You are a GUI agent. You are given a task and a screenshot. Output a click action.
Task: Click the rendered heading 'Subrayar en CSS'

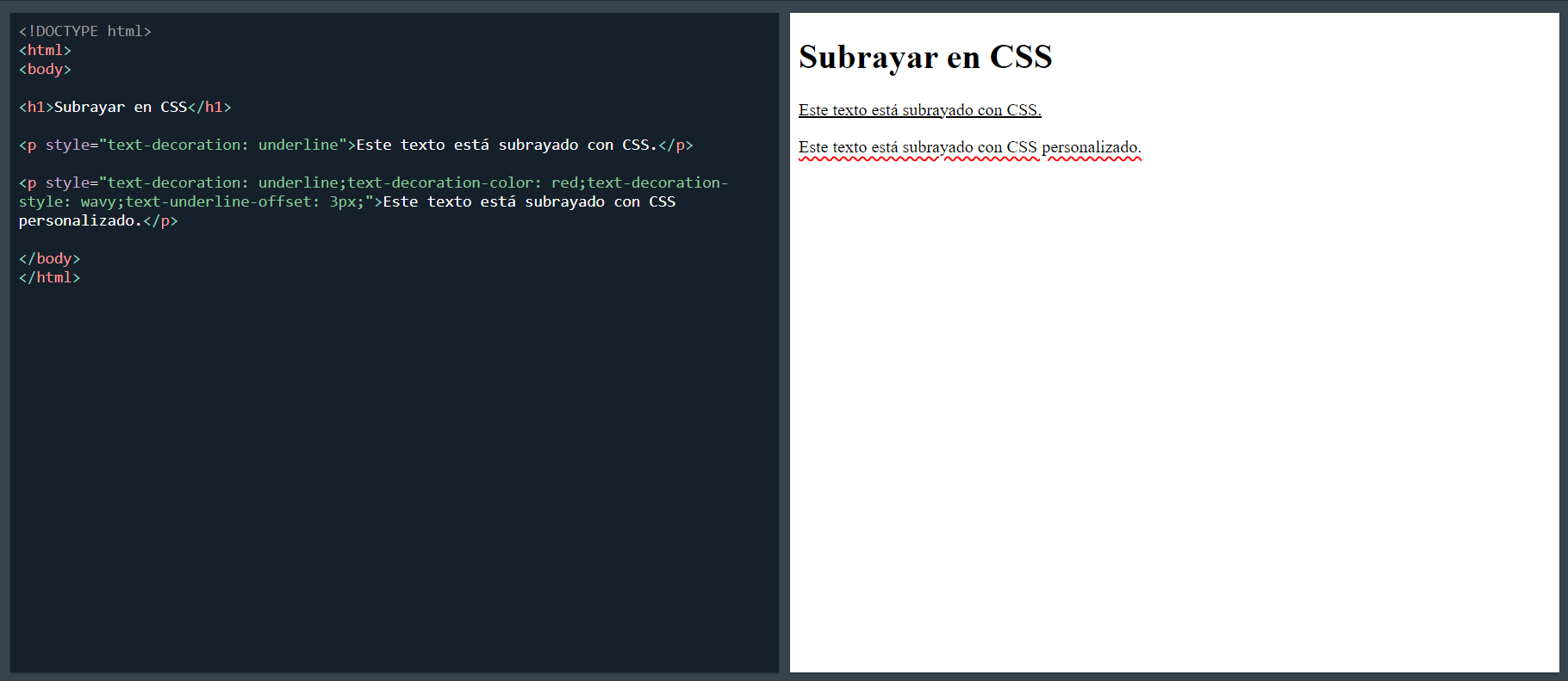coord(925,57)
